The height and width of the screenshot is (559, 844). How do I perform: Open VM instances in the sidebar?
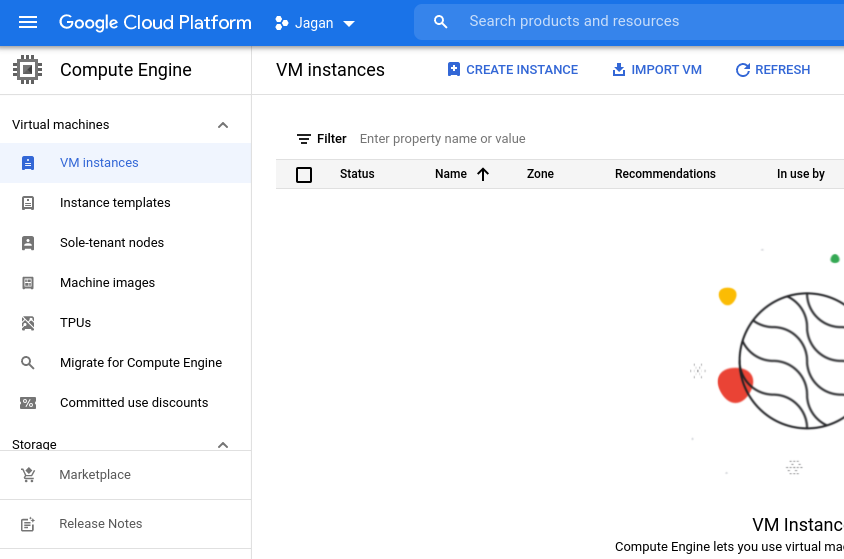99,162
